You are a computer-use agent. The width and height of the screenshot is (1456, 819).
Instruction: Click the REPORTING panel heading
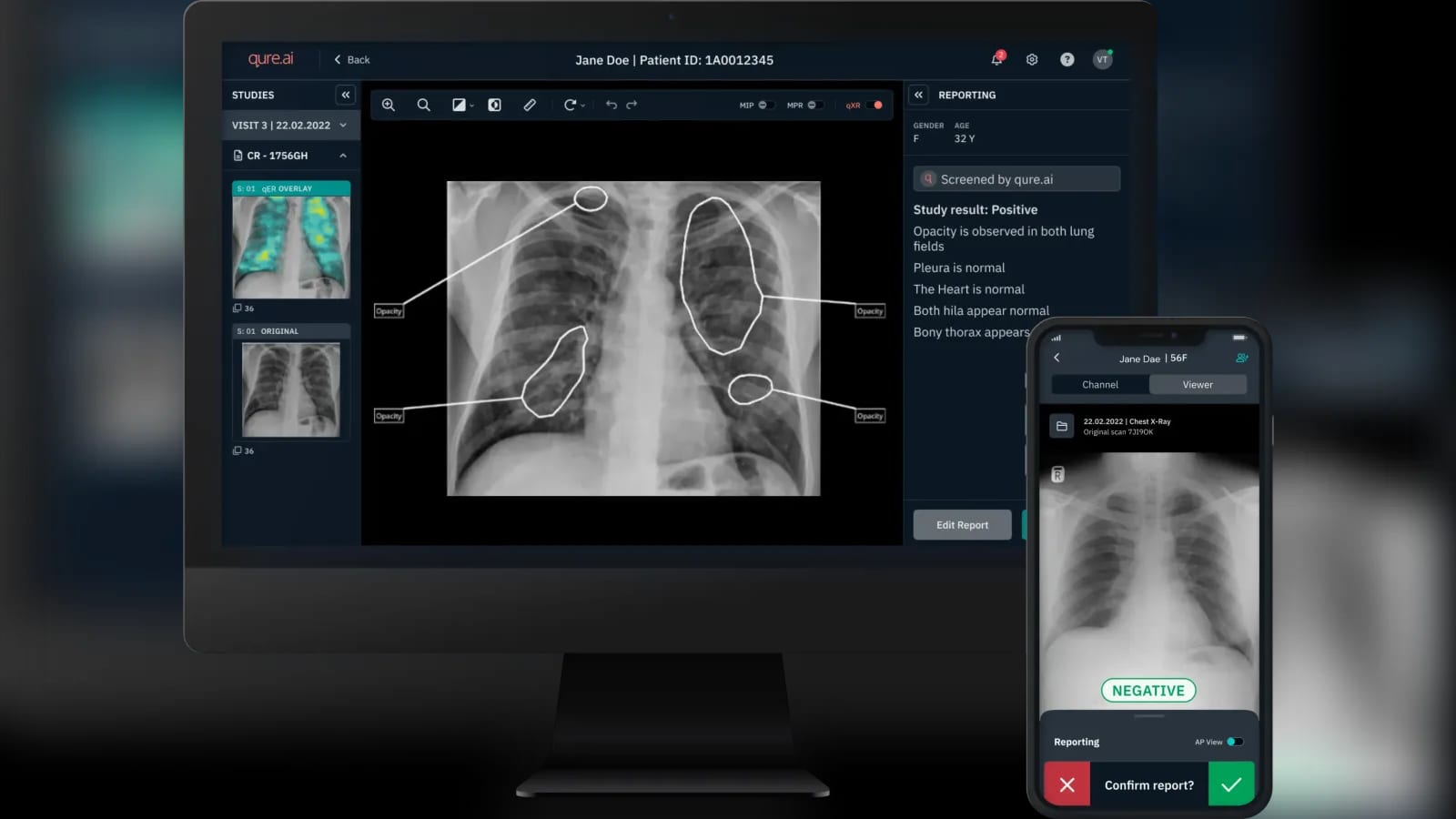966,95
